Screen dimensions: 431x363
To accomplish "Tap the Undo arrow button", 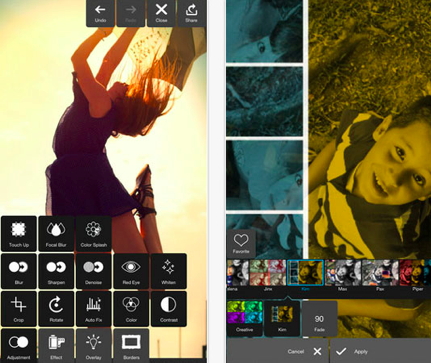I will [100, 13].
